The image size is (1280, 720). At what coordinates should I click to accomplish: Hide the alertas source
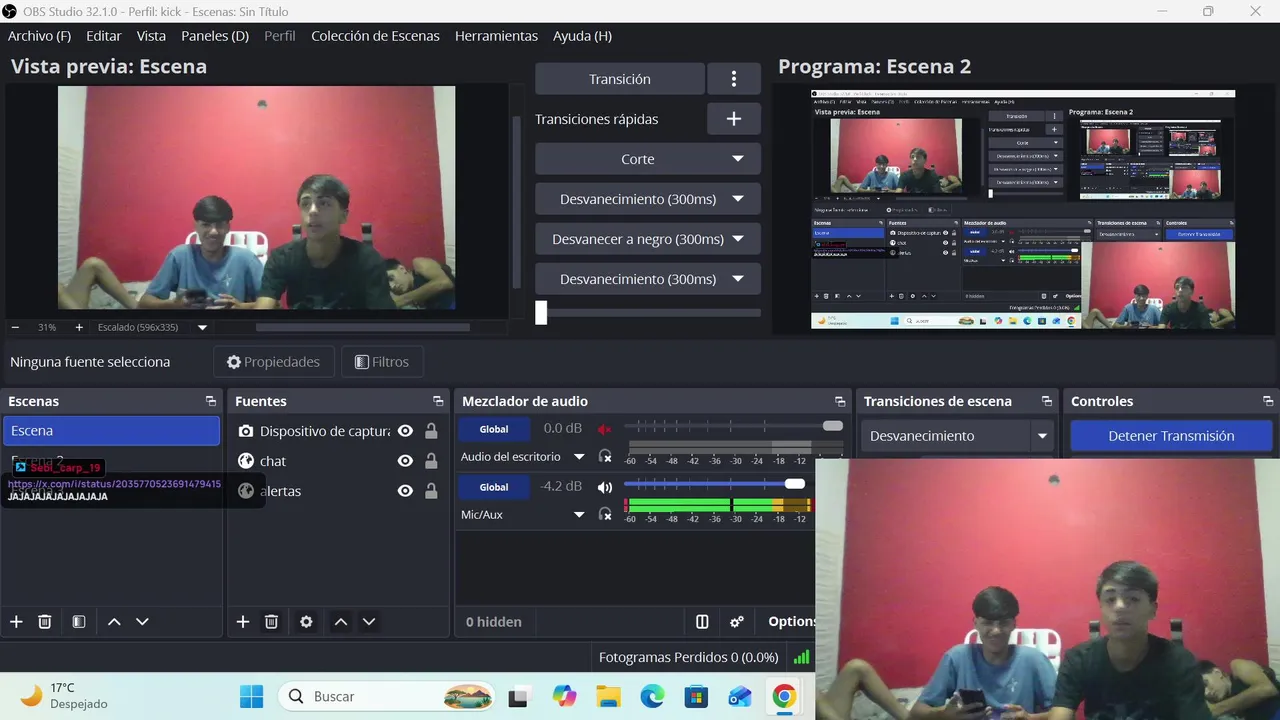click(405, 491)
